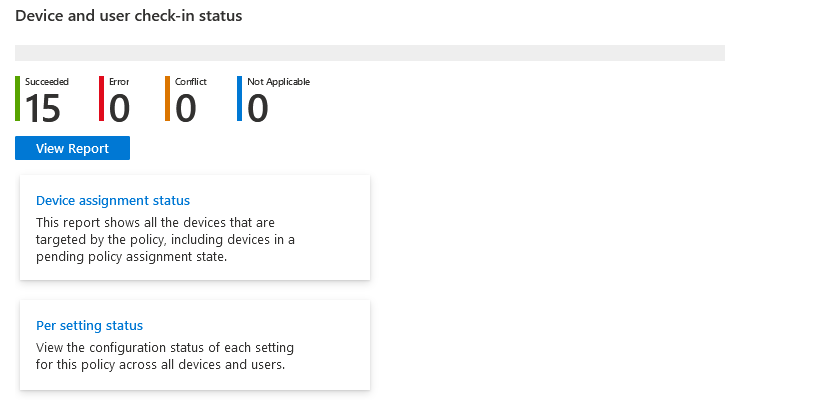
Task: Click the Error status label
Action: coord(119,82)
